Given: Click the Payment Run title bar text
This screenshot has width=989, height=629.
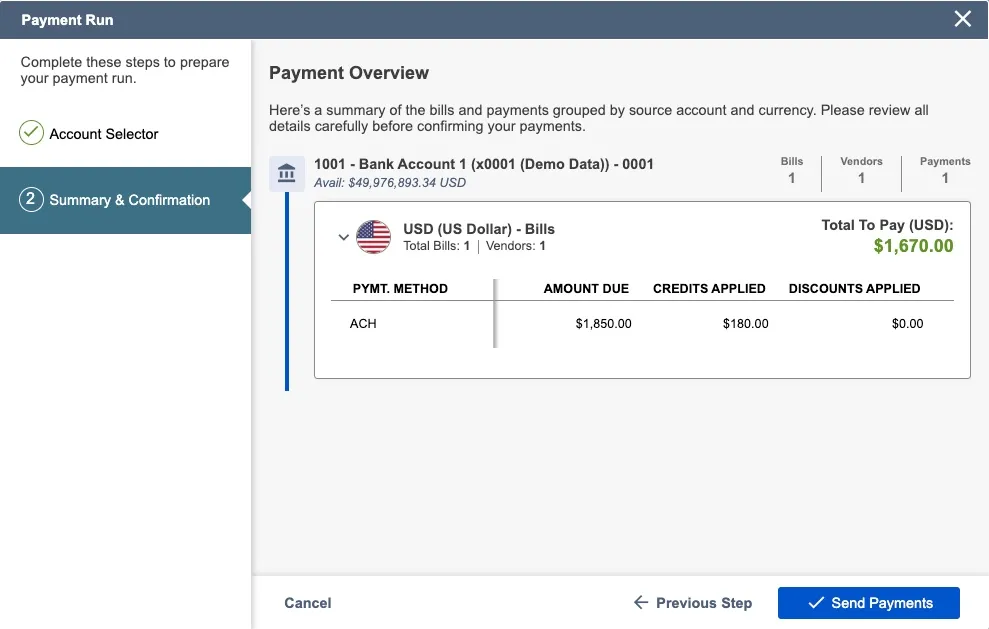Looking at the screenshot, I should tap(67, 20).
